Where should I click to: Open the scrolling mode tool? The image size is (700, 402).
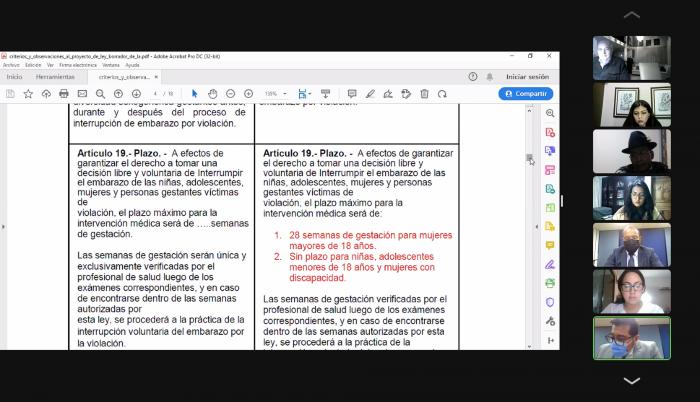pos(325,94)
